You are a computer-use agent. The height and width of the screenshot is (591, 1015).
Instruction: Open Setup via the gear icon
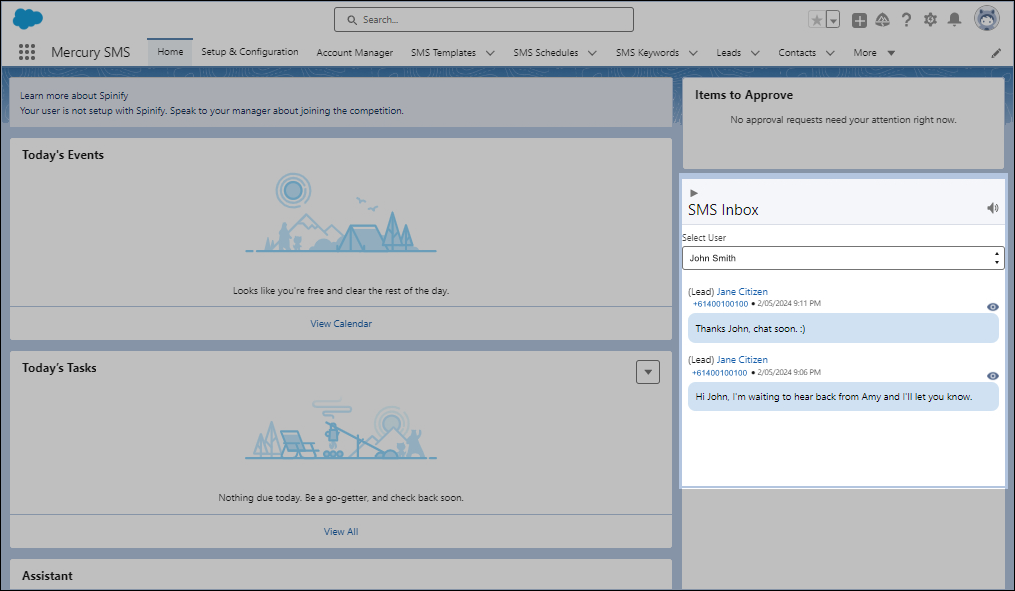(930, 19)
